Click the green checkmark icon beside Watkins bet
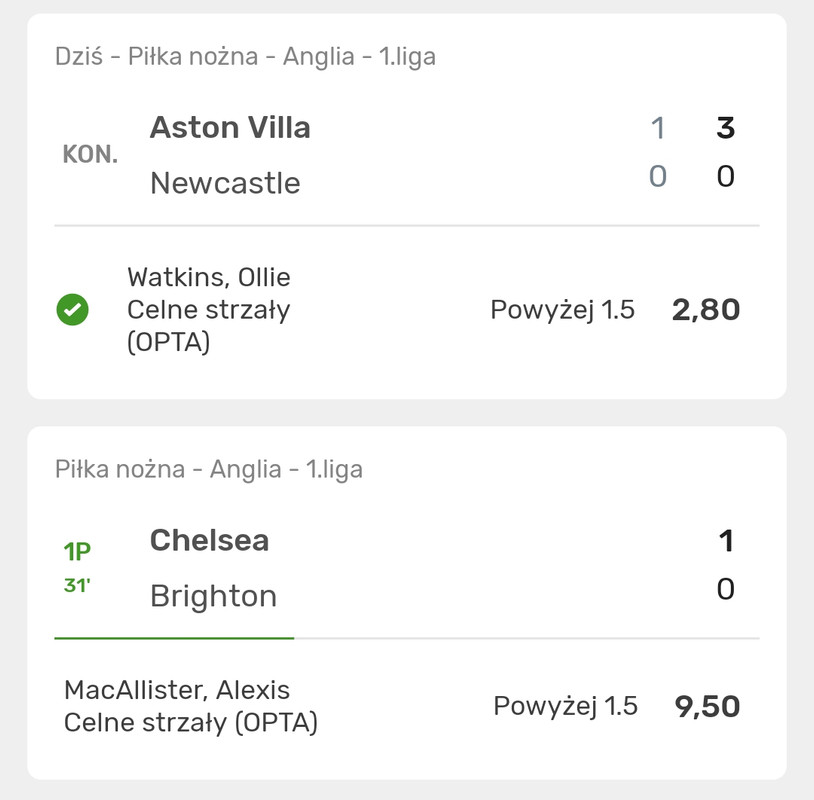Image resolution: width=814 pixels, height=800 pixels. pos(72,309)
